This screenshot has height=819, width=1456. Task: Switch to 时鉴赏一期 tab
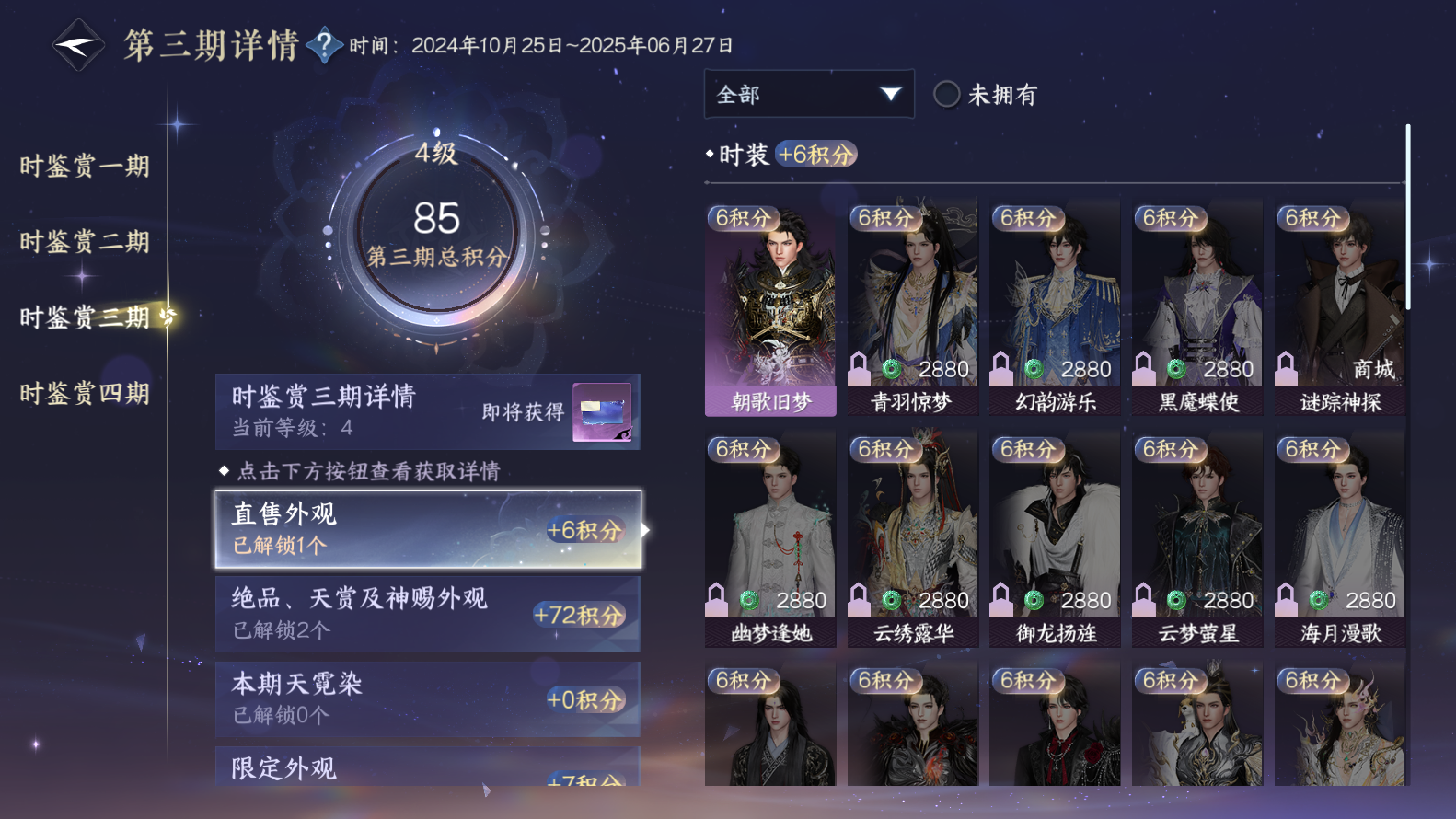click(x=85, y=167)
